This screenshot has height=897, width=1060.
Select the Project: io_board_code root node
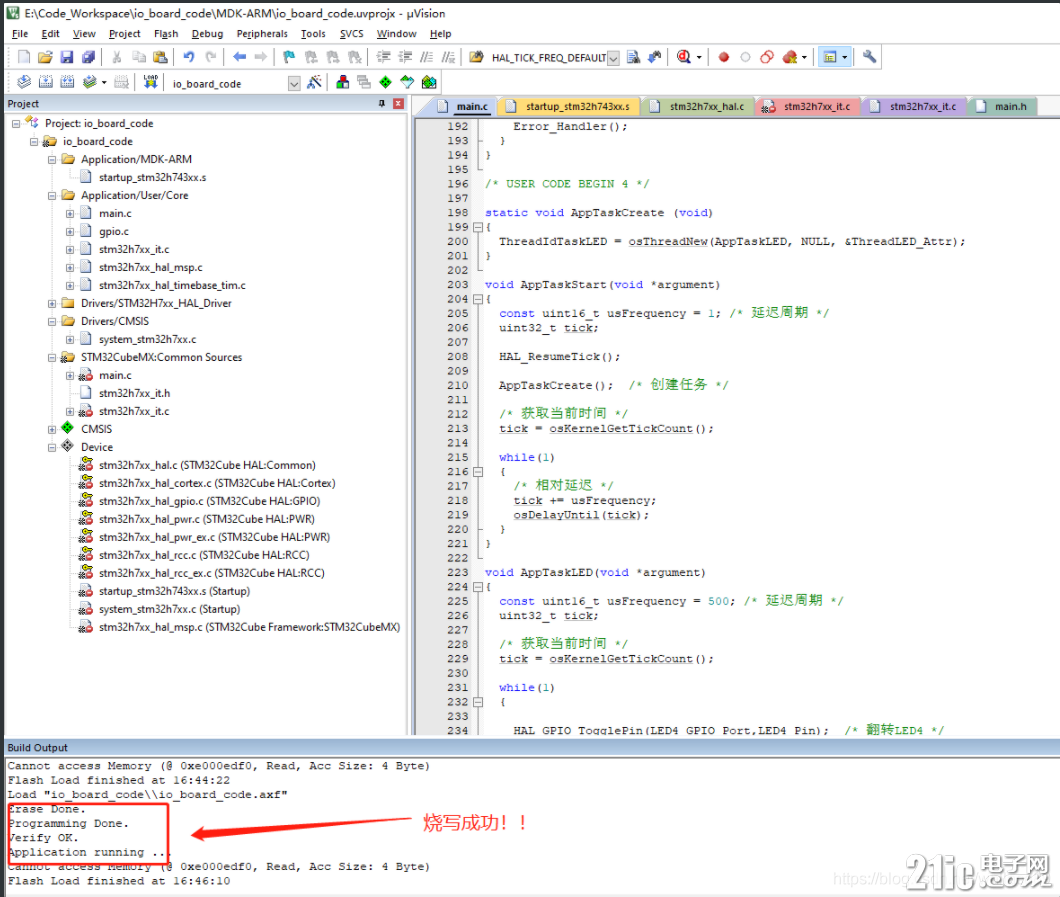tap(99, 124)
